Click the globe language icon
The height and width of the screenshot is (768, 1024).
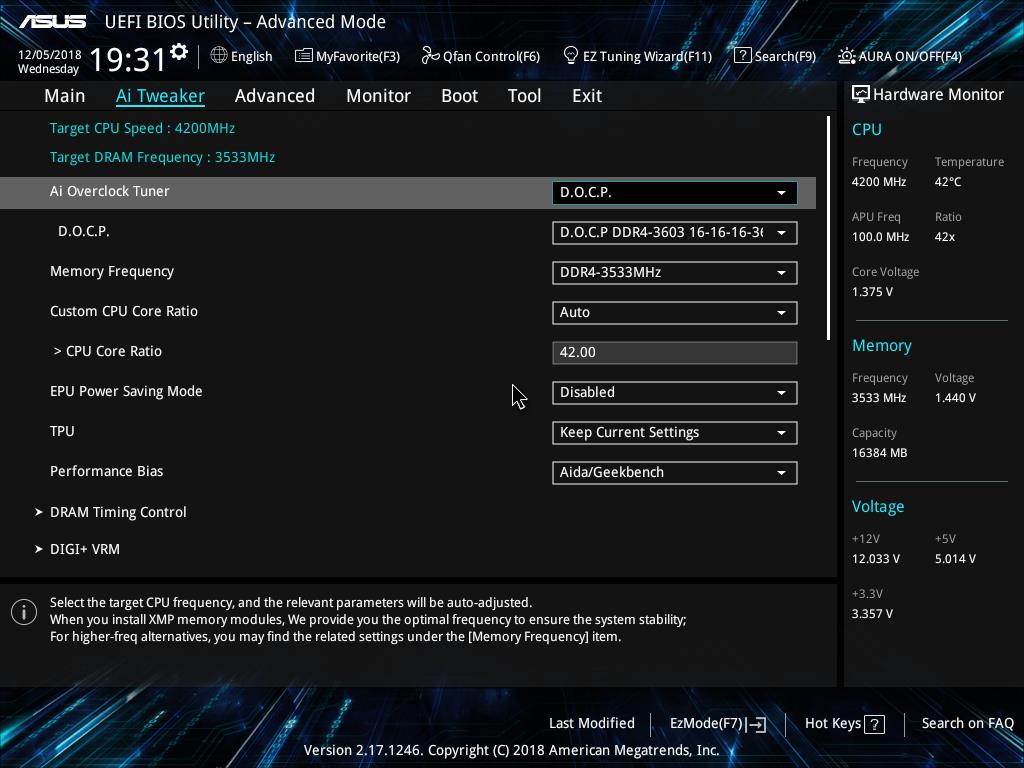[x=219, y=56]
